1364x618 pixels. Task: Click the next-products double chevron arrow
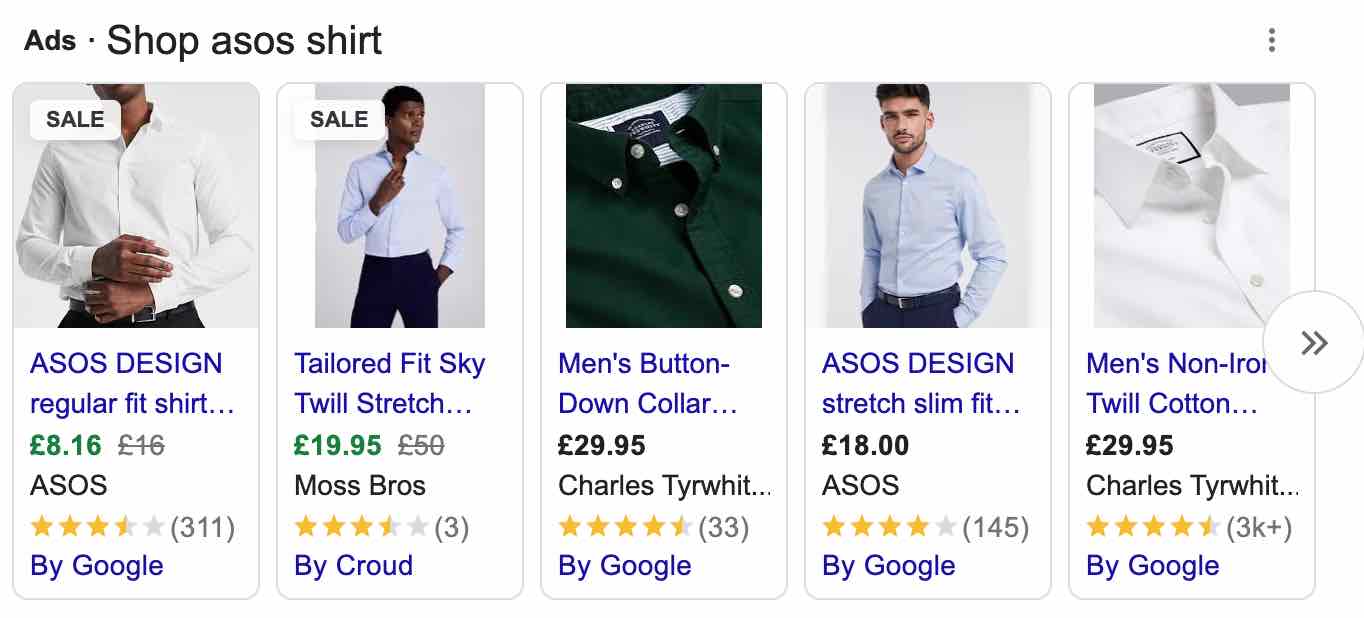click(1314, 343)
